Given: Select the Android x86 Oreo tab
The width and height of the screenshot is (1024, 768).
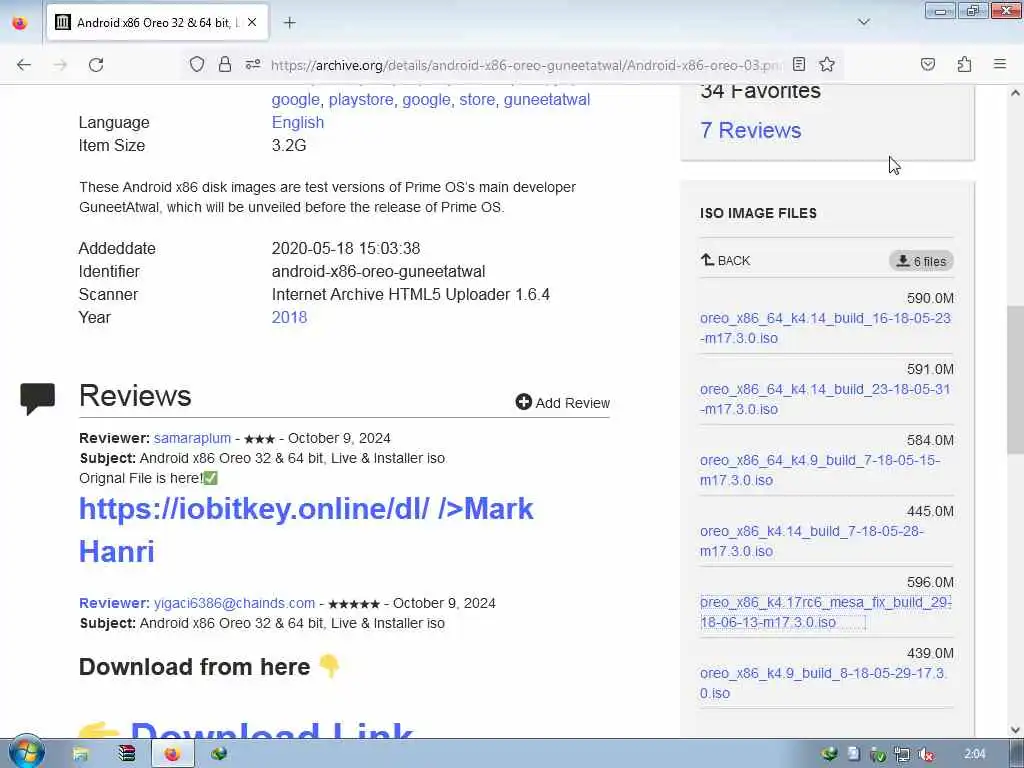Looking at the screenshot, I should pos(157,22).
